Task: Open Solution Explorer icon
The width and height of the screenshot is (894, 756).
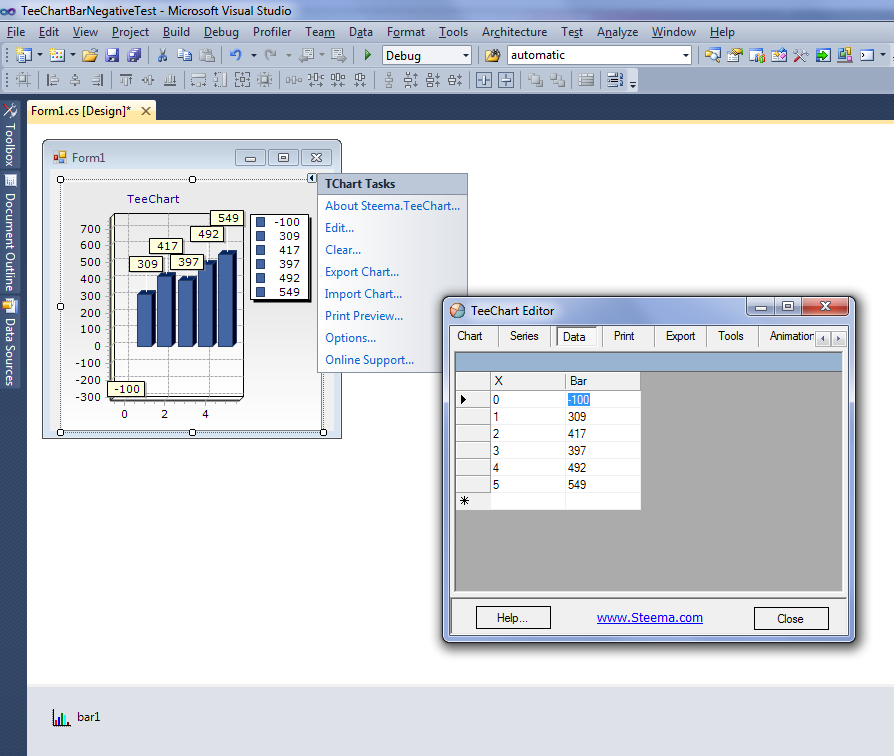Action: [713, 55]
